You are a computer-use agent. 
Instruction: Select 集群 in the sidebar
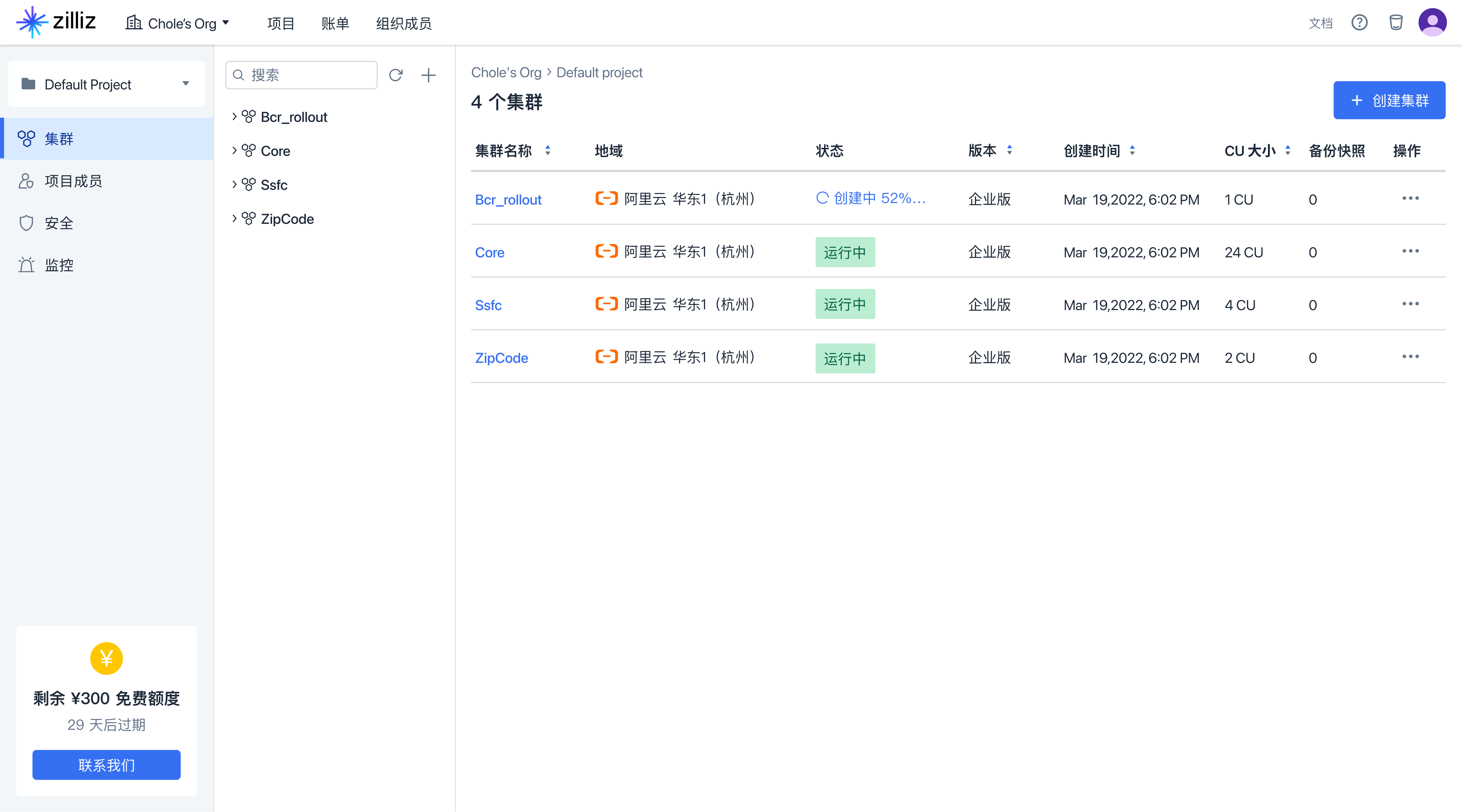[x=107, y=138]
